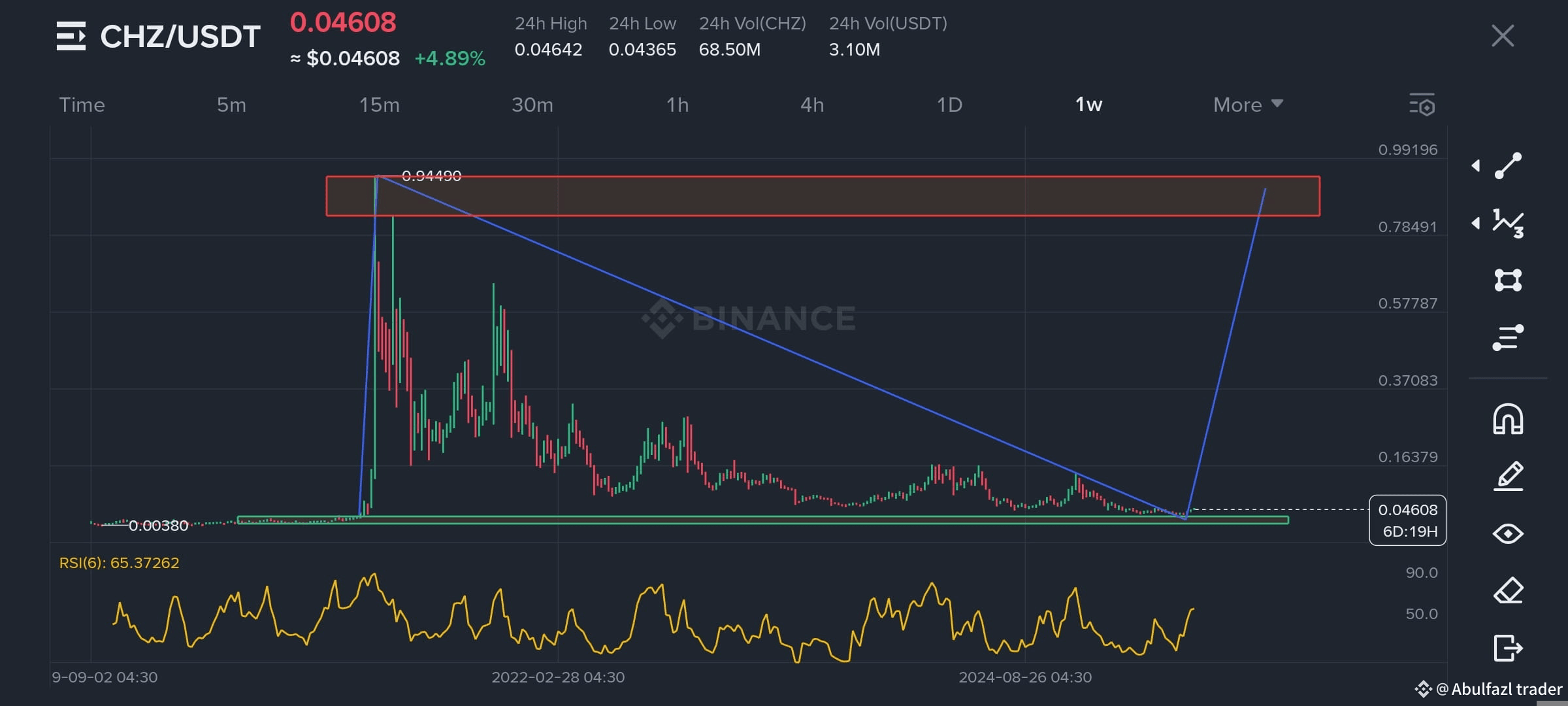Open the More timeframes dropdown
Image resolution: width=1568 pixels, height=706 pixels.
[1248, 105]
